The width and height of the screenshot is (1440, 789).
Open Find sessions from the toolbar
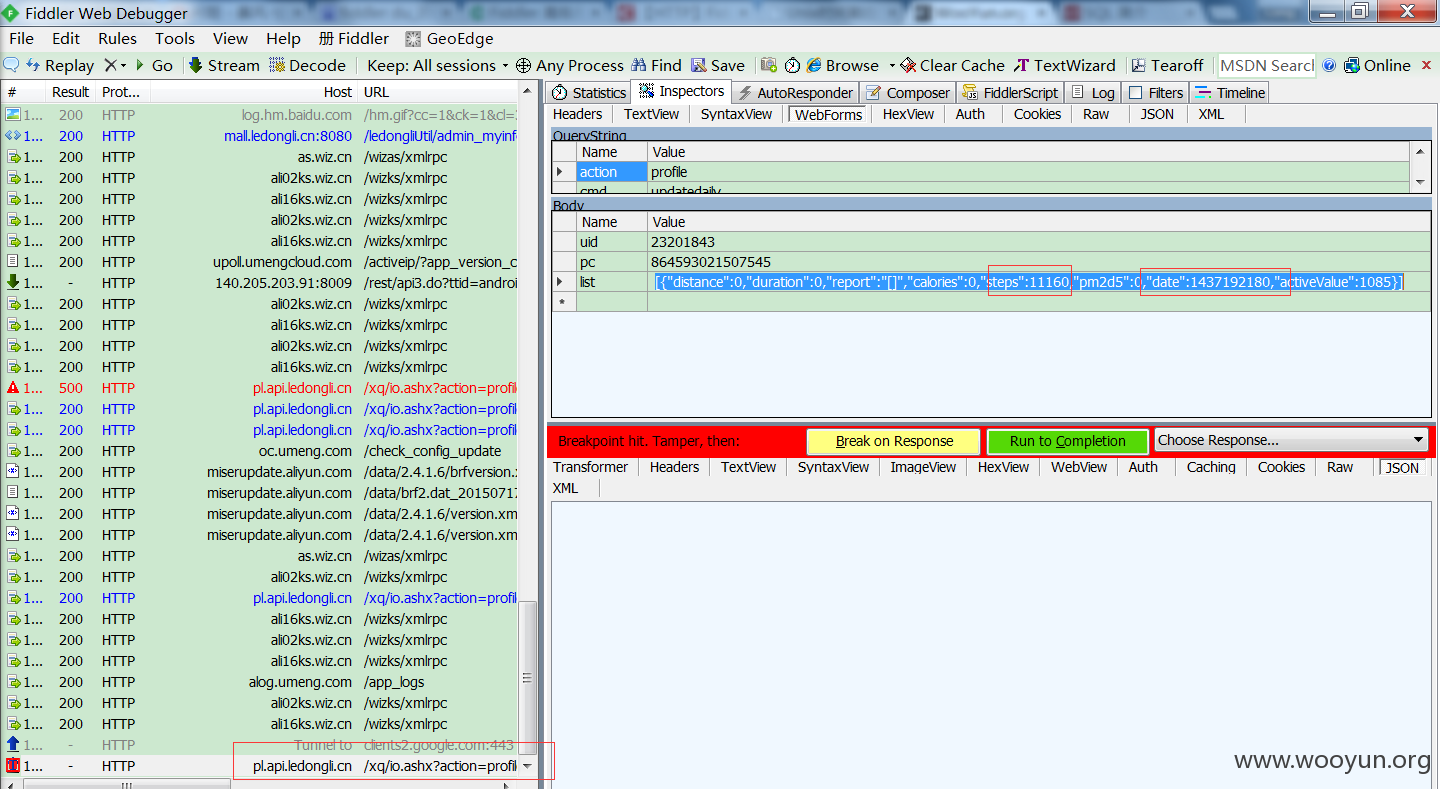pos(657,65)
